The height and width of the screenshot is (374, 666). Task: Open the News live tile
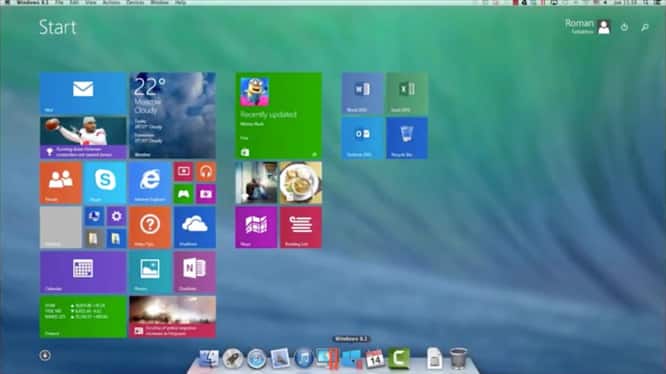point(172,317)
